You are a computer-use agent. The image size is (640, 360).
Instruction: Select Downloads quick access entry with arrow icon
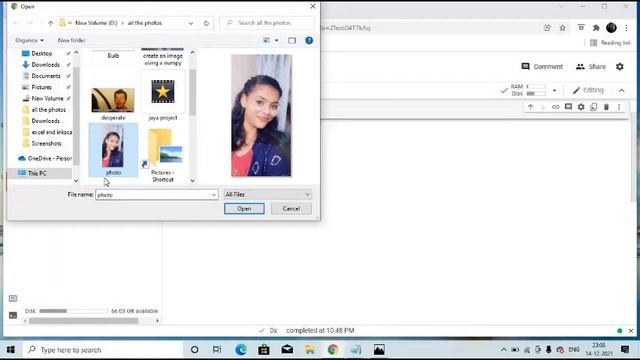coord(45,65)
